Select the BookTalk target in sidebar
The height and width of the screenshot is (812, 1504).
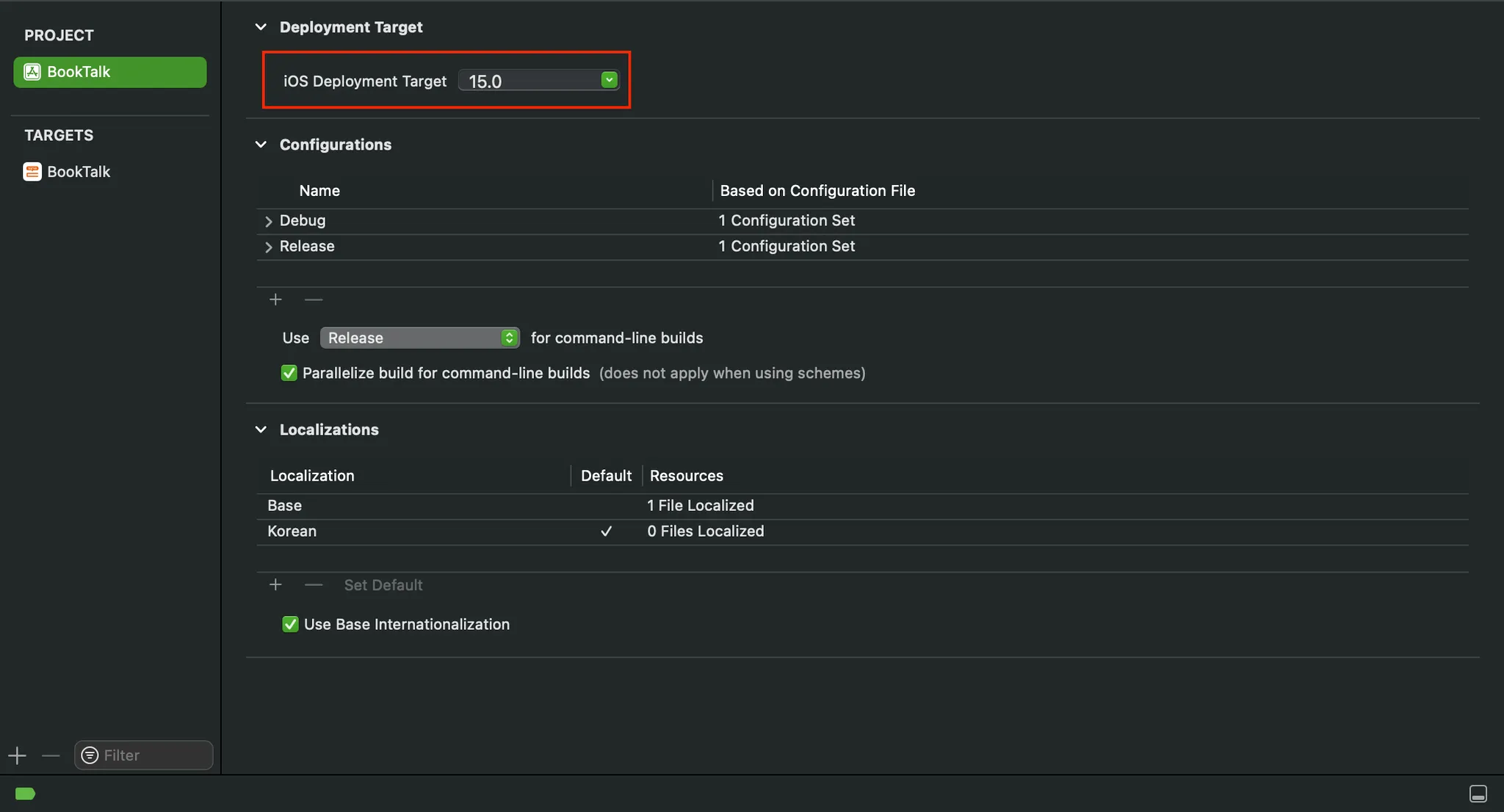(78, 172)
